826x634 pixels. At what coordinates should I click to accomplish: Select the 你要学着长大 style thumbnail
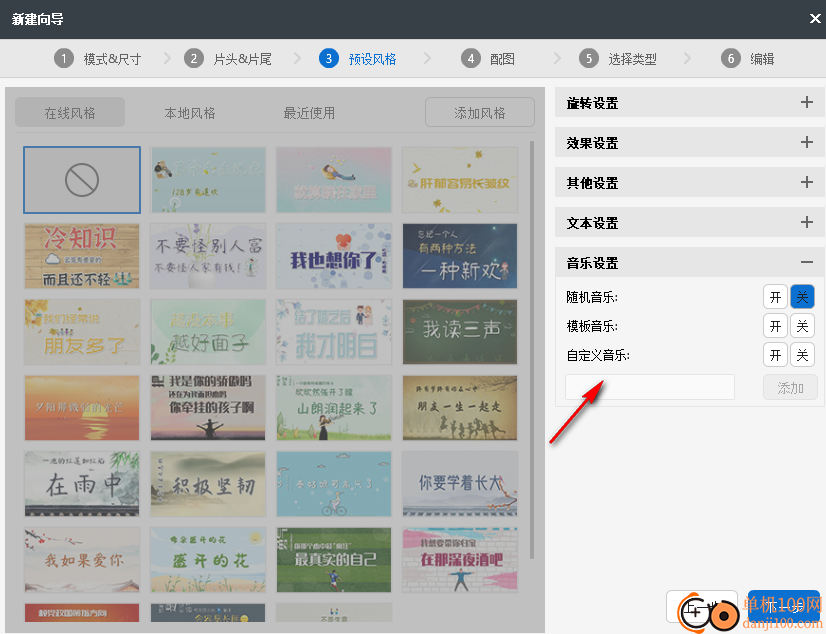coord(460,483)
